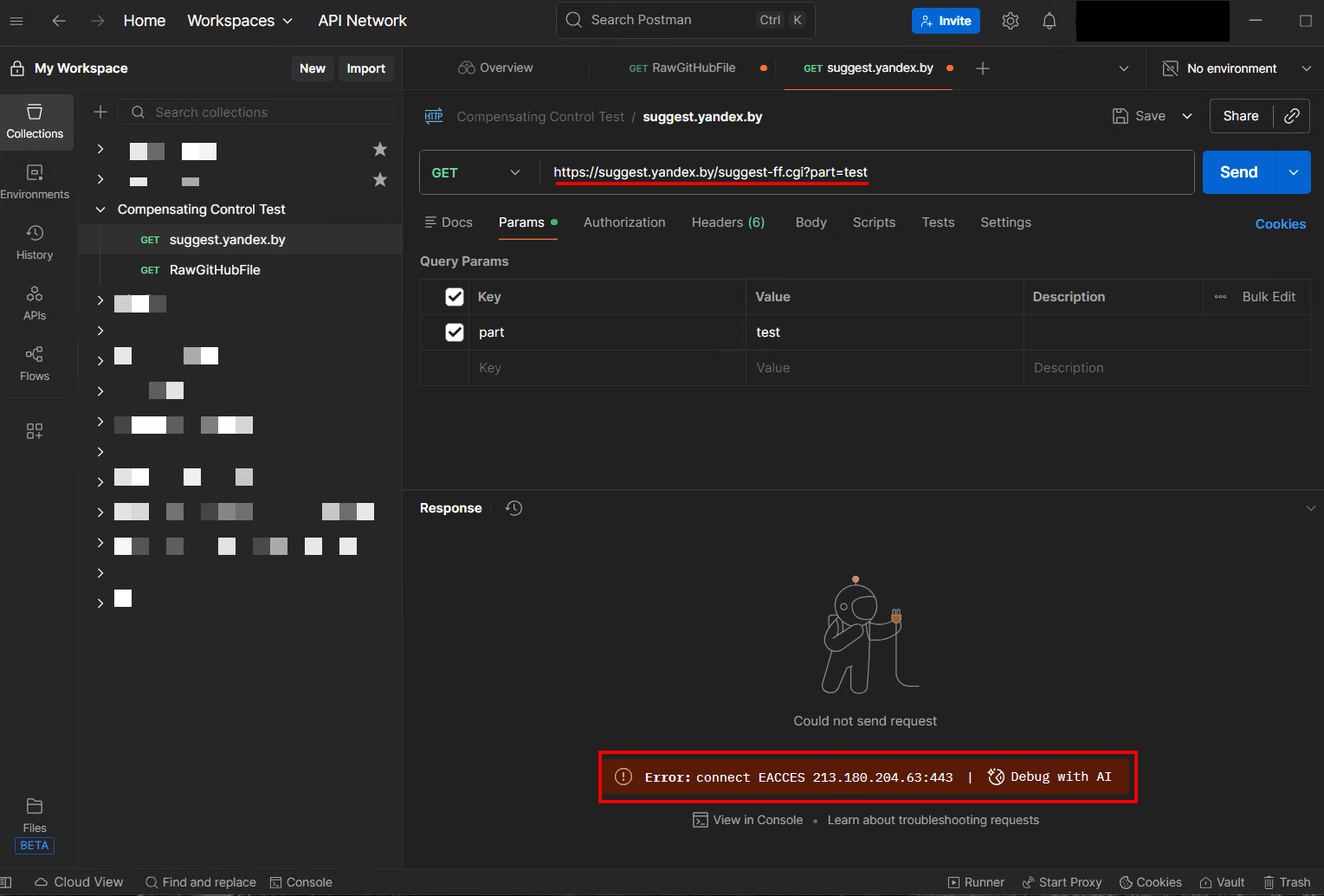The height and width of the screenshot is (896, 1324).
Task: Open the History sidebar panel
Action: click(35, 242)
